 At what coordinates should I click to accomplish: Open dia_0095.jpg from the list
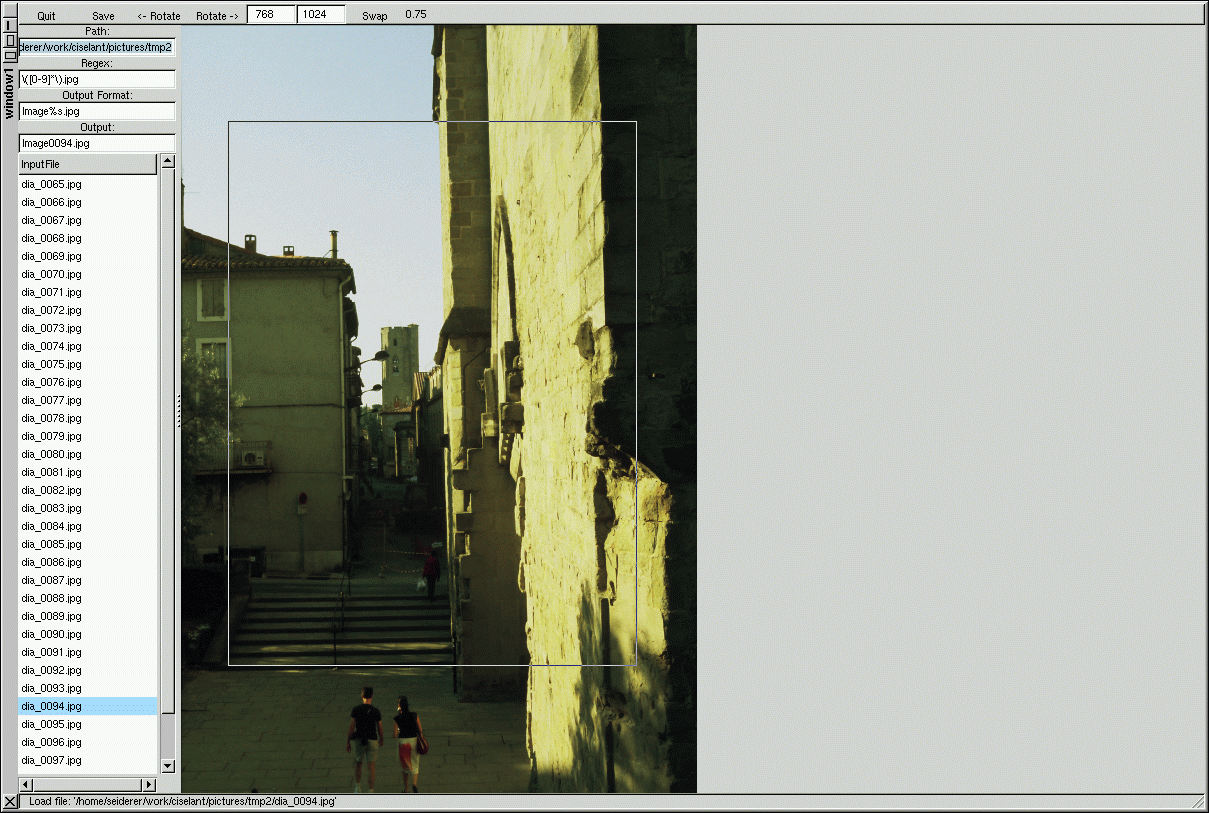(52, 724)
